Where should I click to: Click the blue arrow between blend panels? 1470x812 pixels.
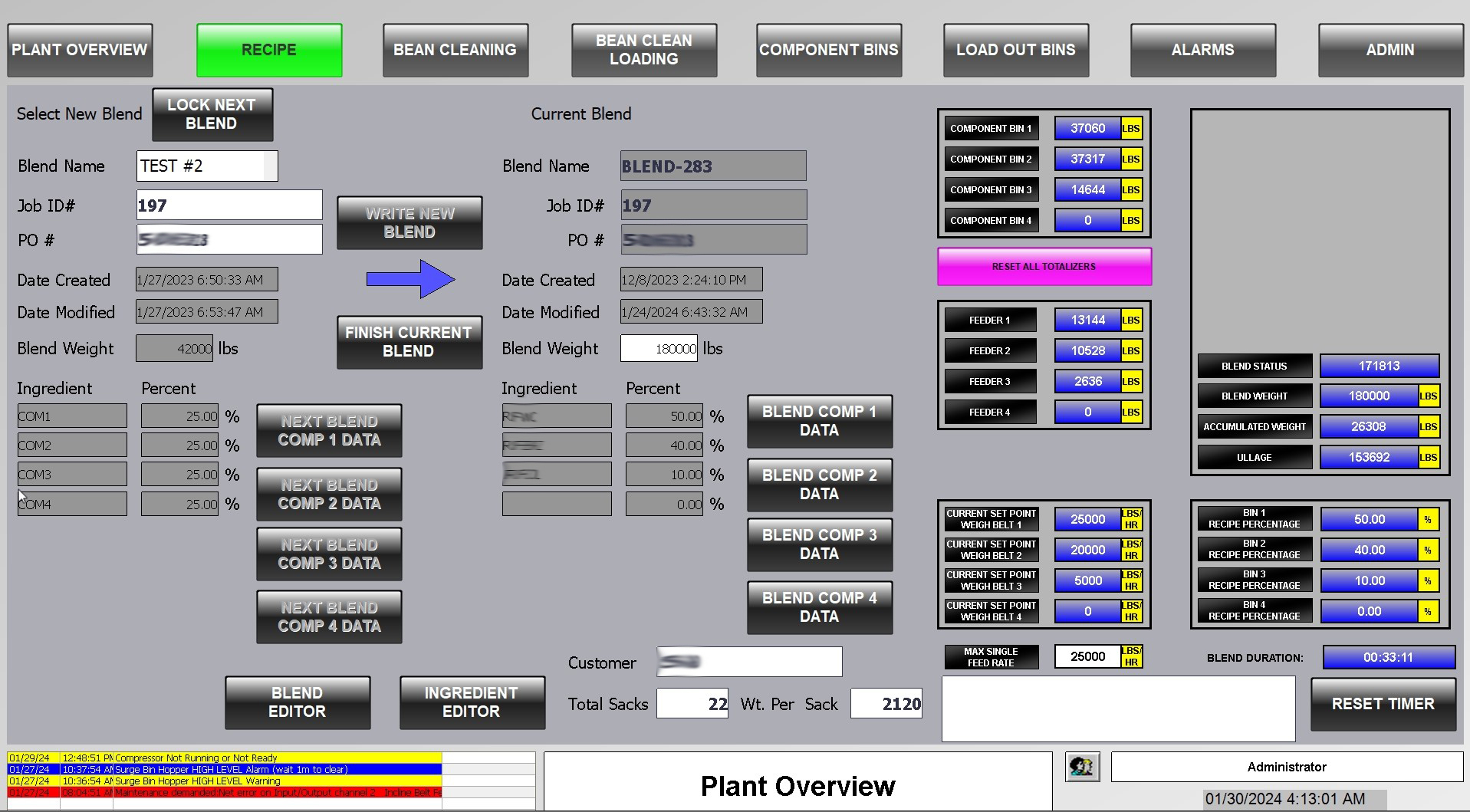click(410, 279)
